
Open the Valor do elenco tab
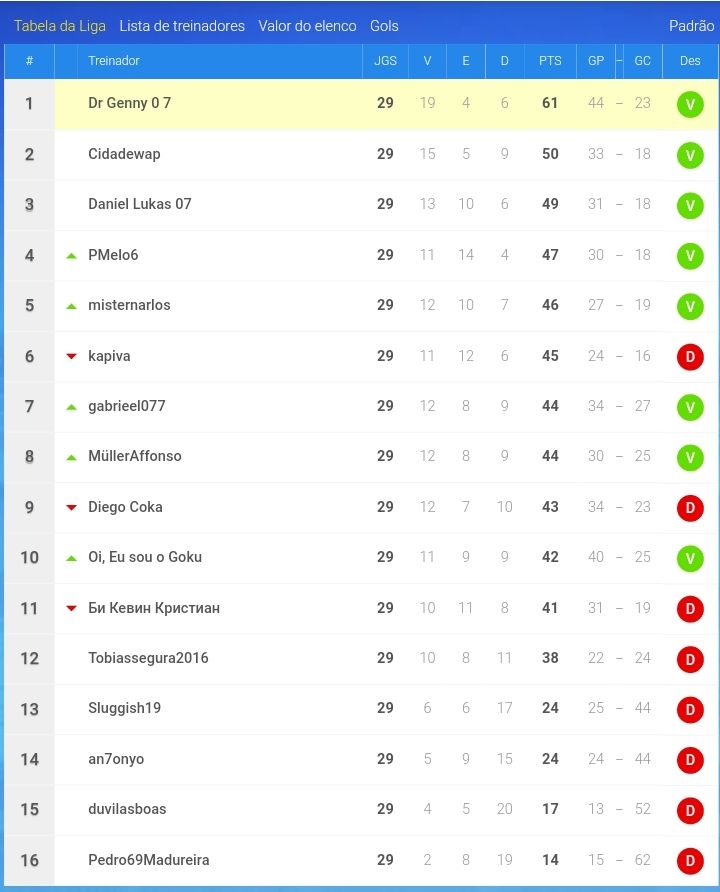coord(307,26)
